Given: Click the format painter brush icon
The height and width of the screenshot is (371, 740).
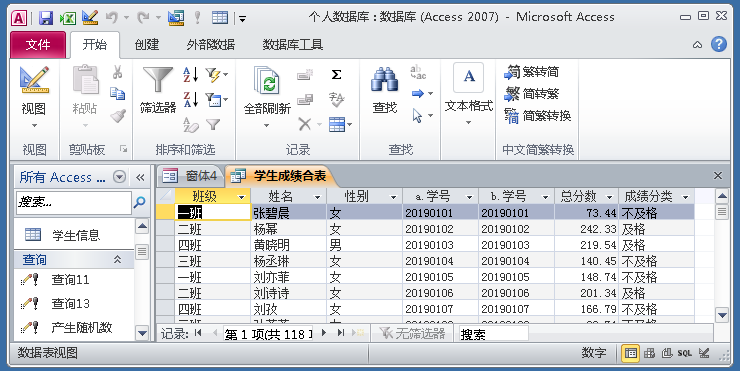Looking at the screenshot, I should pyautogui.click(x=118, y=115).
